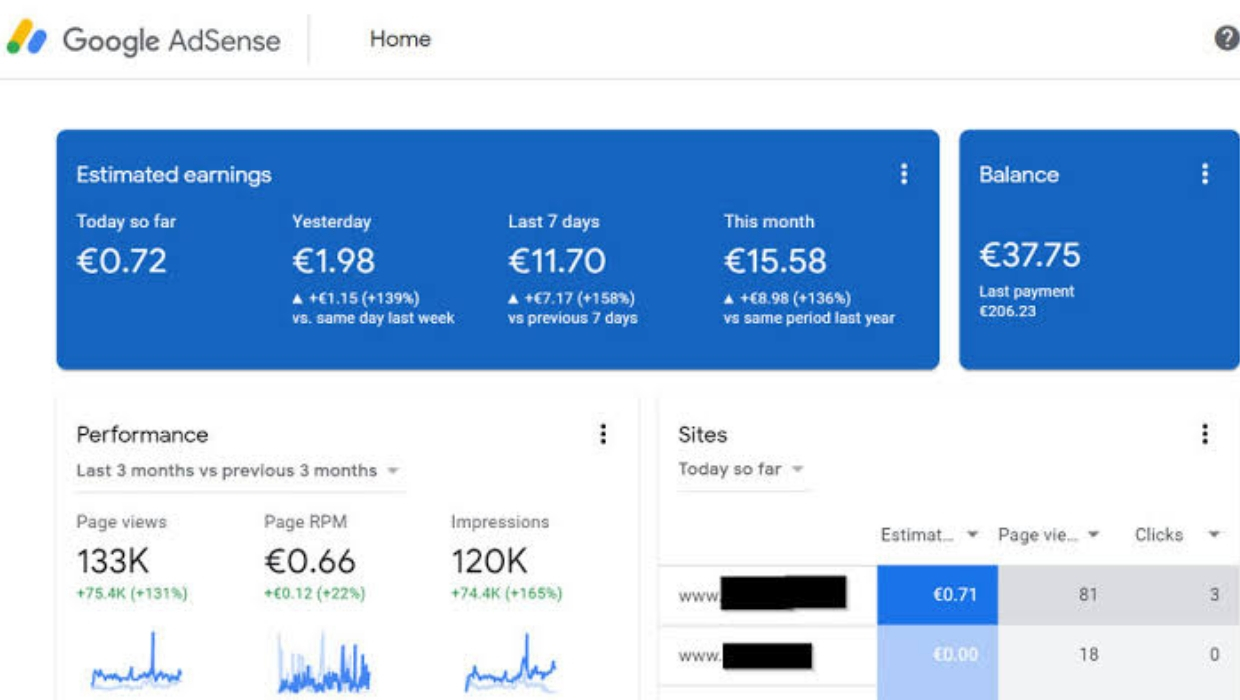The image size is (1240, 700).
Task: Click the Sites card title
Action: (x=702, y=434)
